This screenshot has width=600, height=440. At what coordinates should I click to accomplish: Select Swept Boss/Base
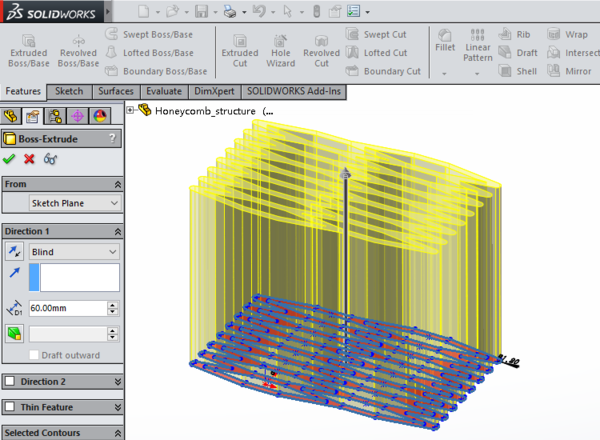pyautogui.click(x=149, y=34)
